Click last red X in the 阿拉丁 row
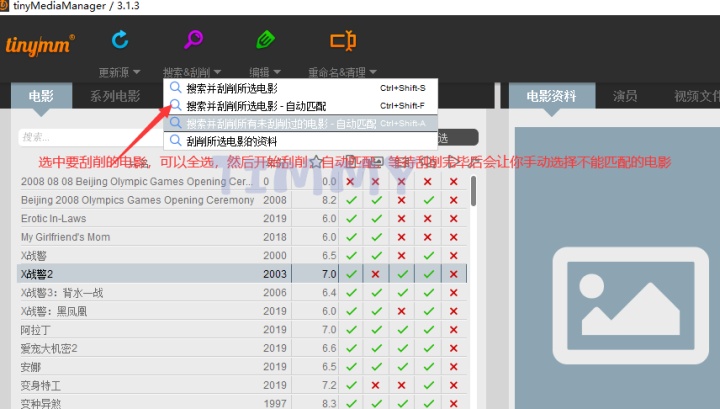 [x=454, y=330]
